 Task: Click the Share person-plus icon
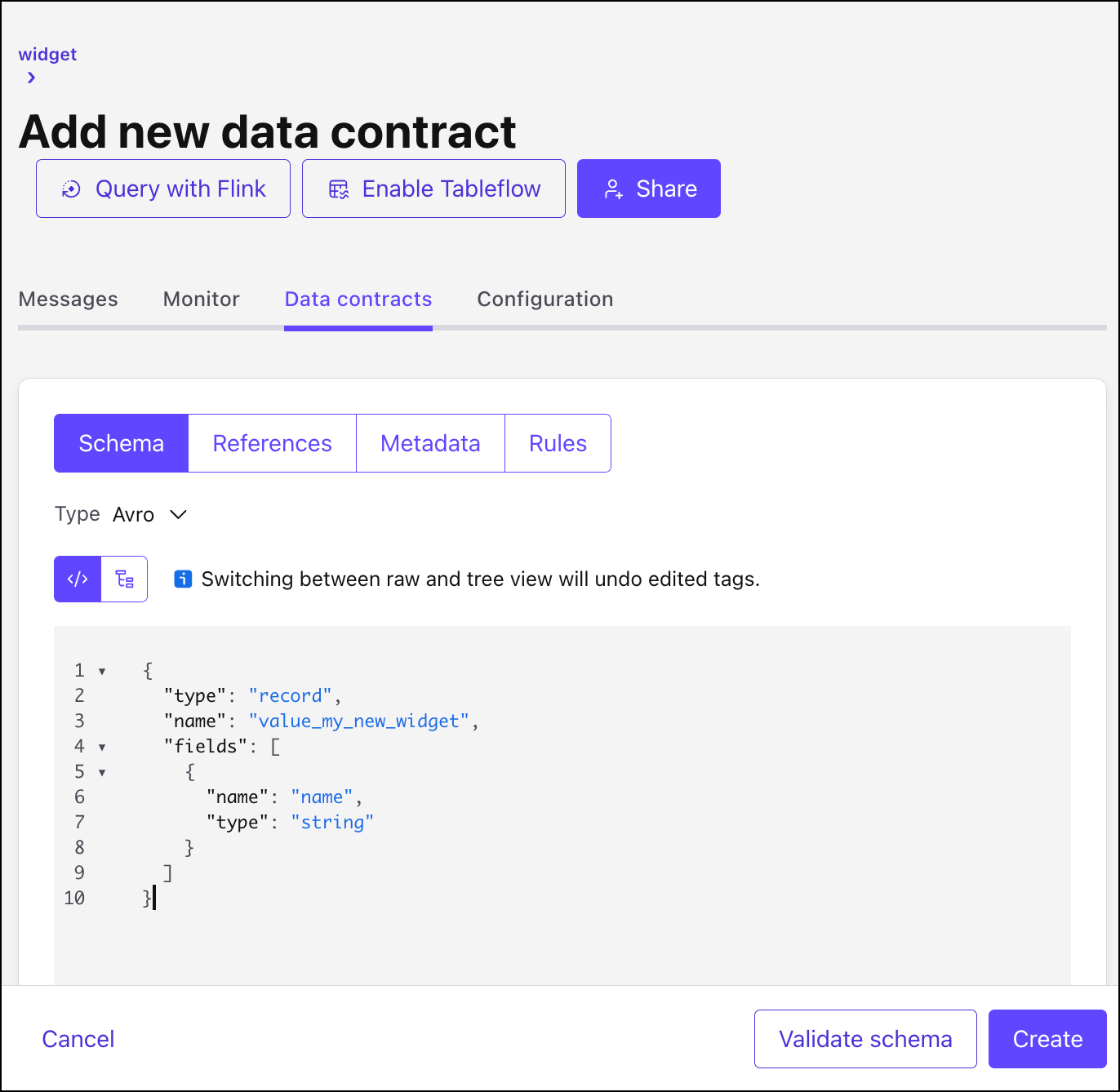614,189
